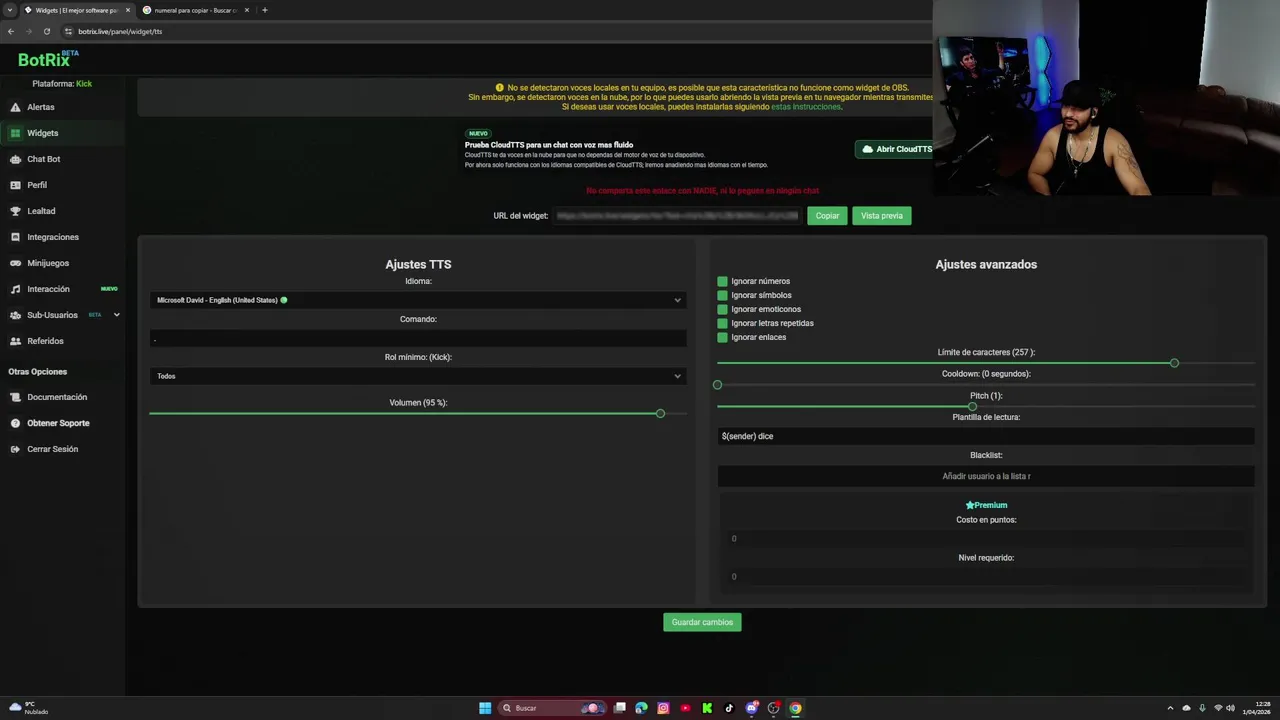
Task: Open YouTube from the taskbar
Action: point(685,708)
